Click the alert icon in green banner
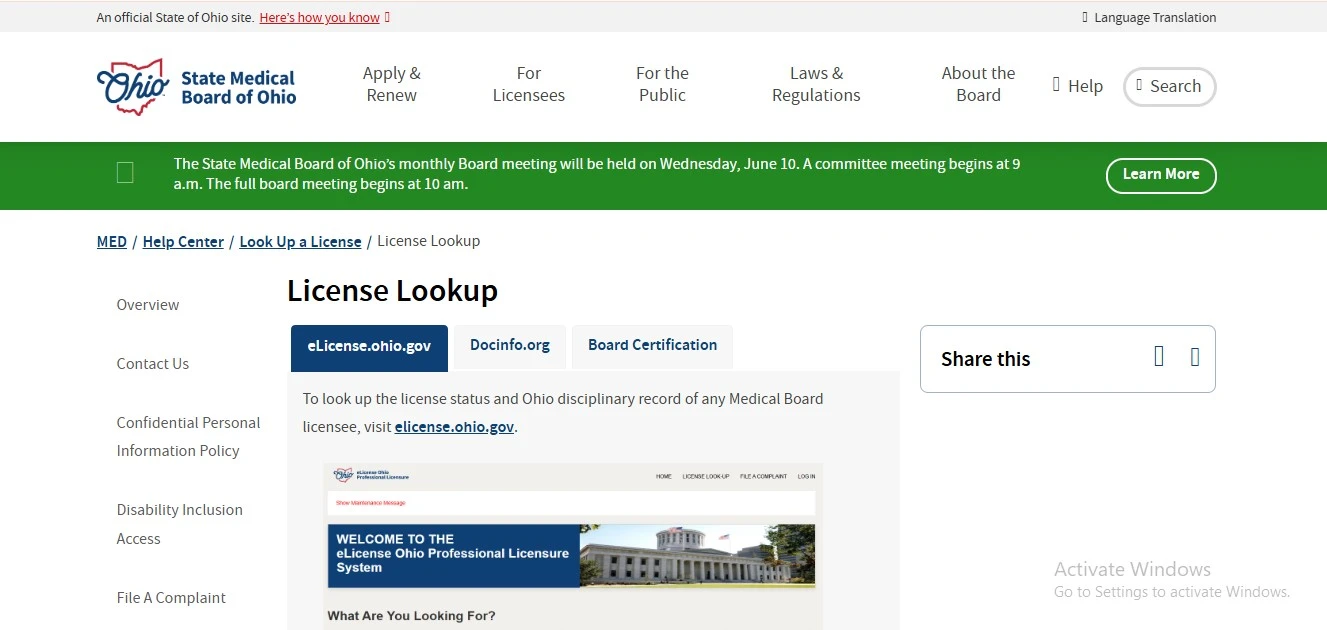Image resolution: width=1327 pixels, height=630 pixels. [x=125, y=173]
